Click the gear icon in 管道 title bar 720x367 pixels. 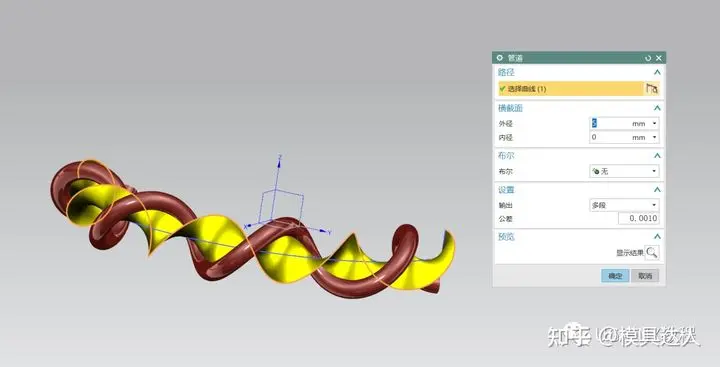pyautogui.click(x=500, y=58)
